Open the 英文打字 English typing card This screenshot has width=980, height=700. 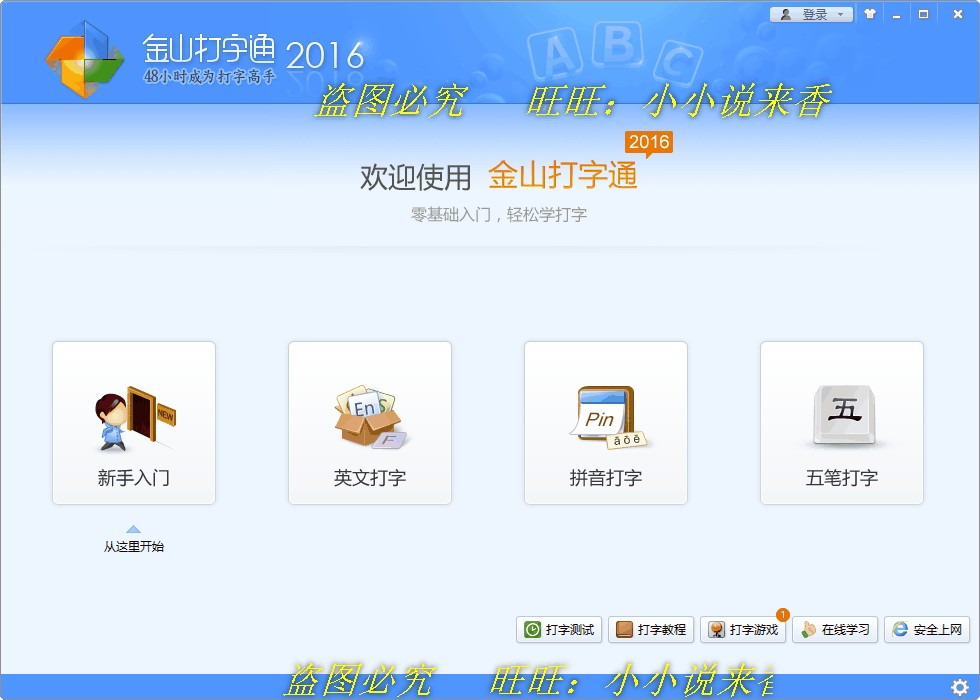pos(370,422)
